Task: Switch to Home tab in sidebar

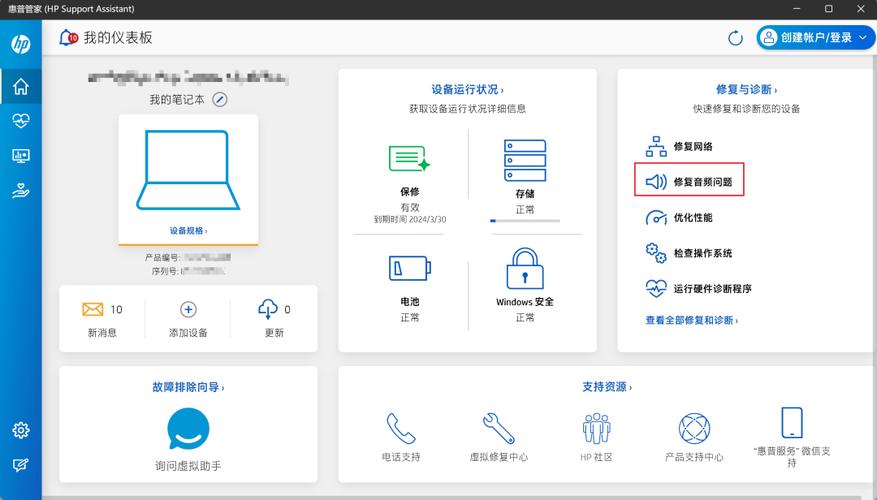Action: click(21, 86)
